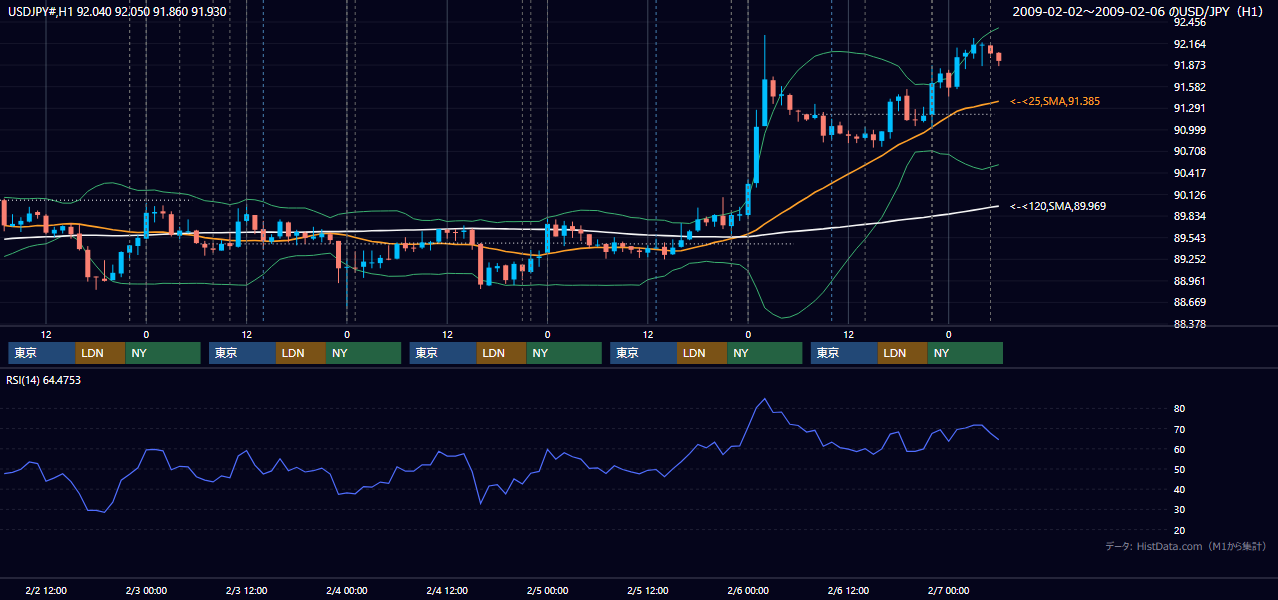
Task: Click the 2009-02-02~2009-02-06 USD/JPY chart title
Action: [1139, 11]
